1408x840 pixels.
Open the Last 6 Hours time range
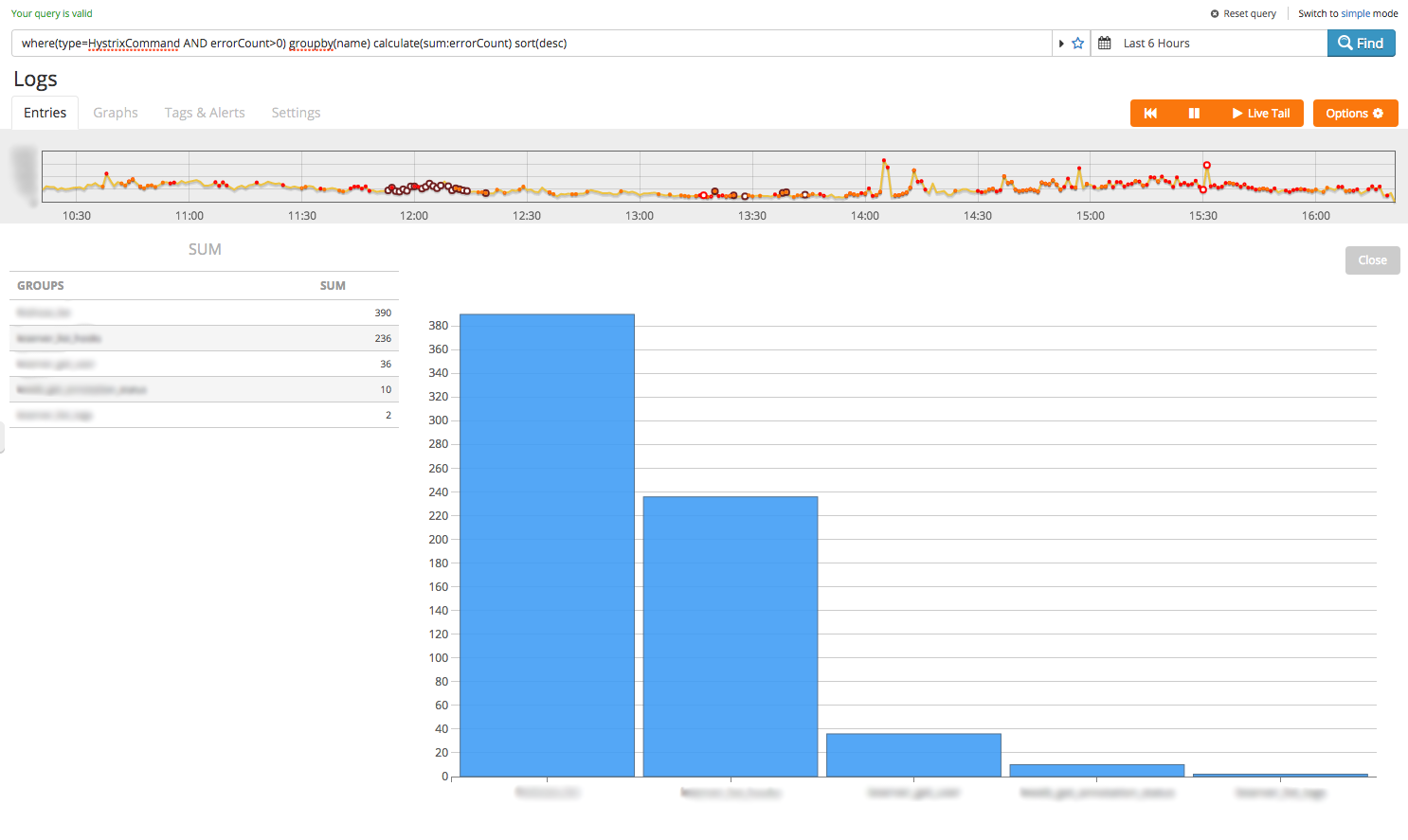point(1156,44)
